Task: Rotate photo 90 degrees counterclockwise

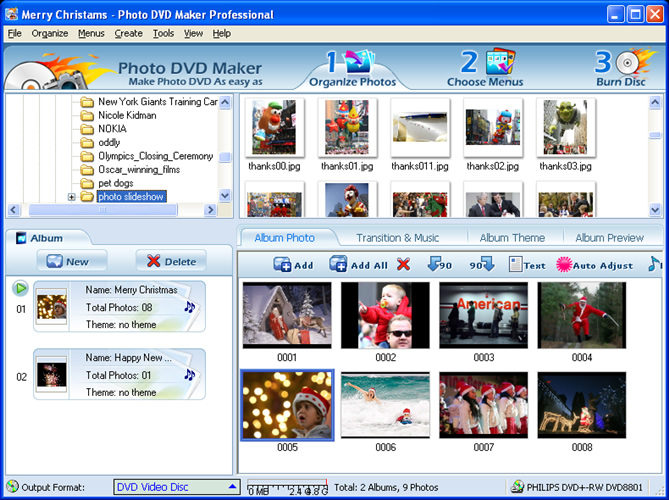Action: pyautogui.click(x=439, y=265)
